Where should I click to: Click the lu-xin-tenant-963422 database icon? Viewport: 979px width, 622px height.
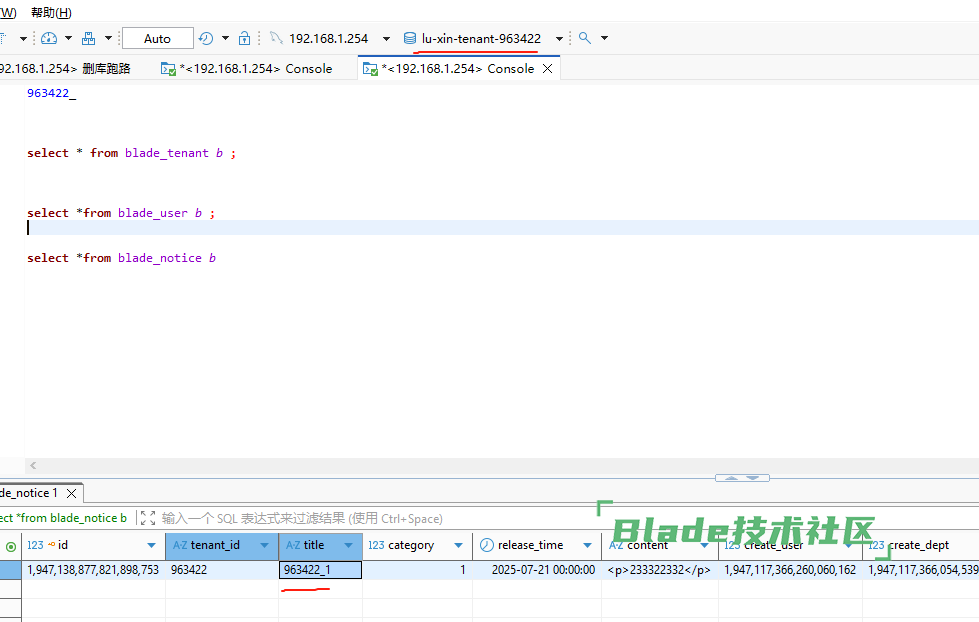[409, 38]
